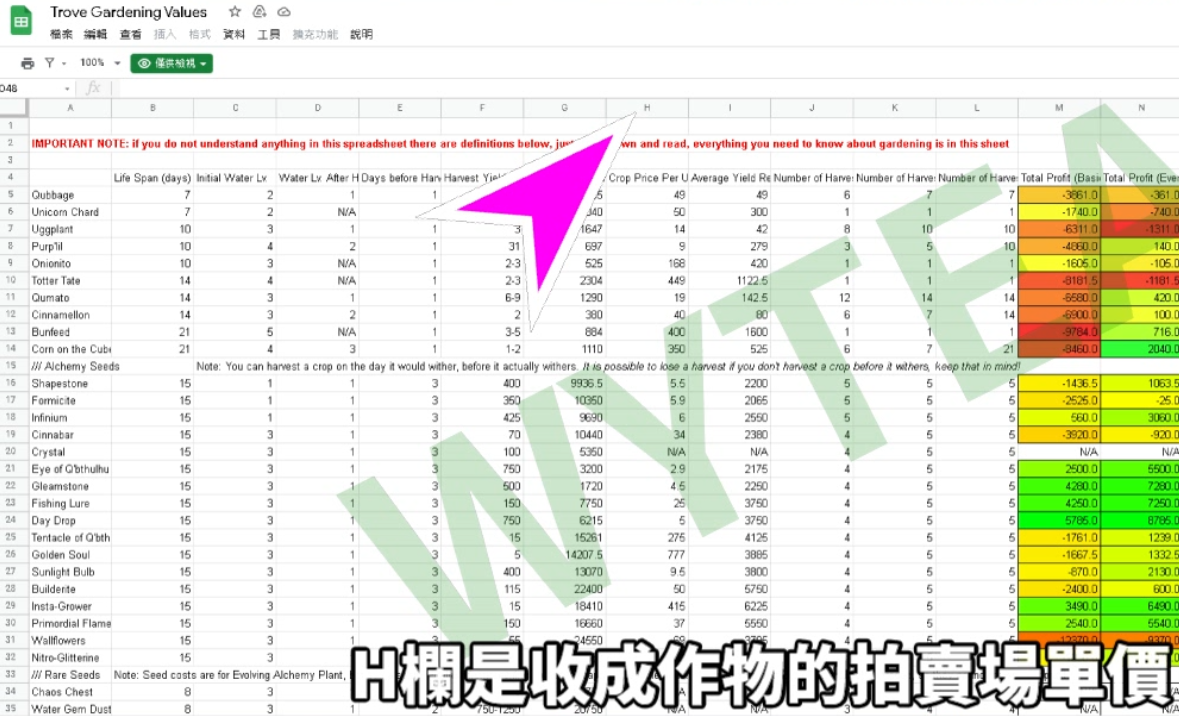The width and height of the screenshot is (1179, 716).
Task: Click the Average Yield header cell
Action: (729, 178)
